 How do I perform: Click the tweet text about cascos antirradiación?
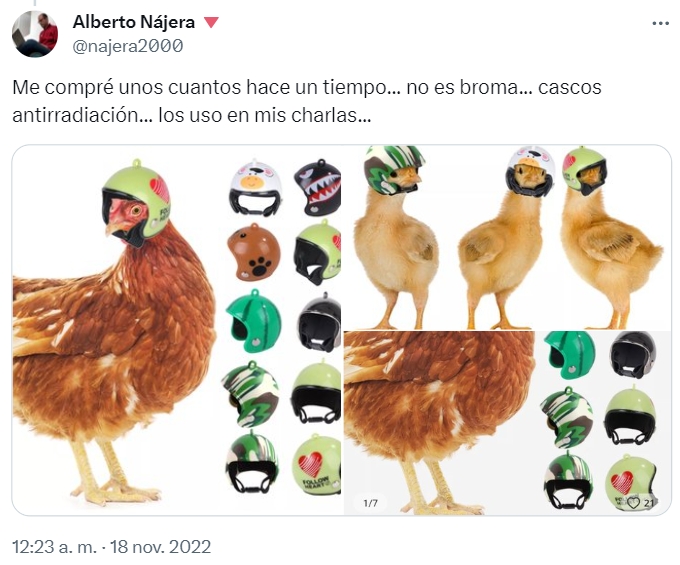click(307, 101)
